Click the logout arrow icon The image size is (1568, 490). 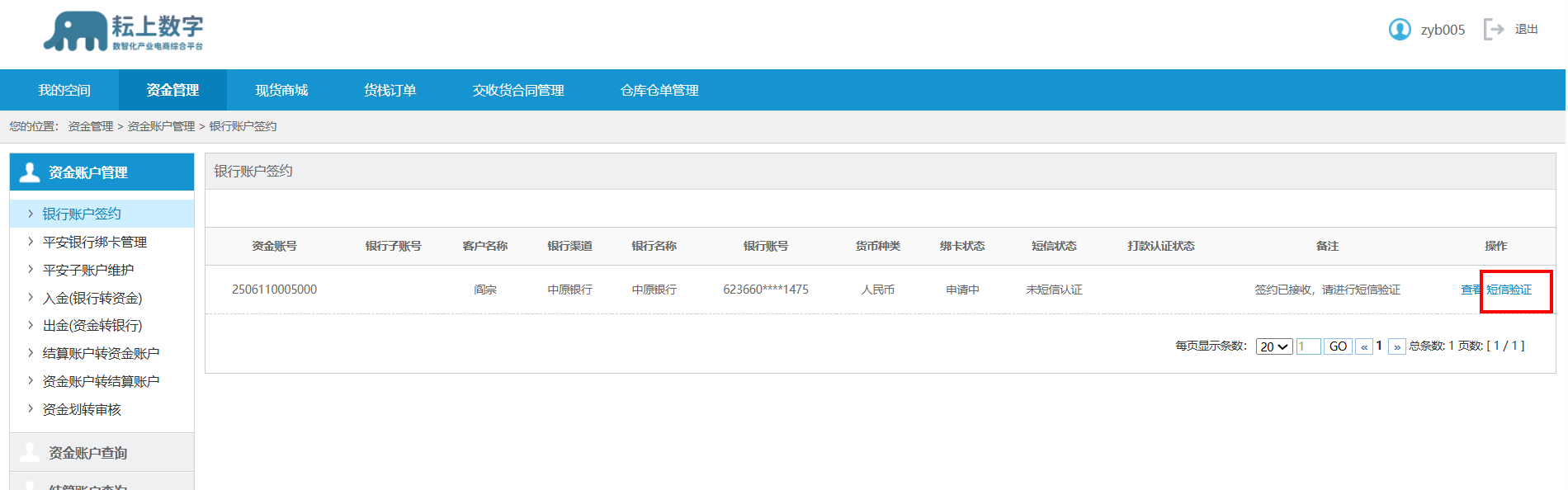point(1494,30)
